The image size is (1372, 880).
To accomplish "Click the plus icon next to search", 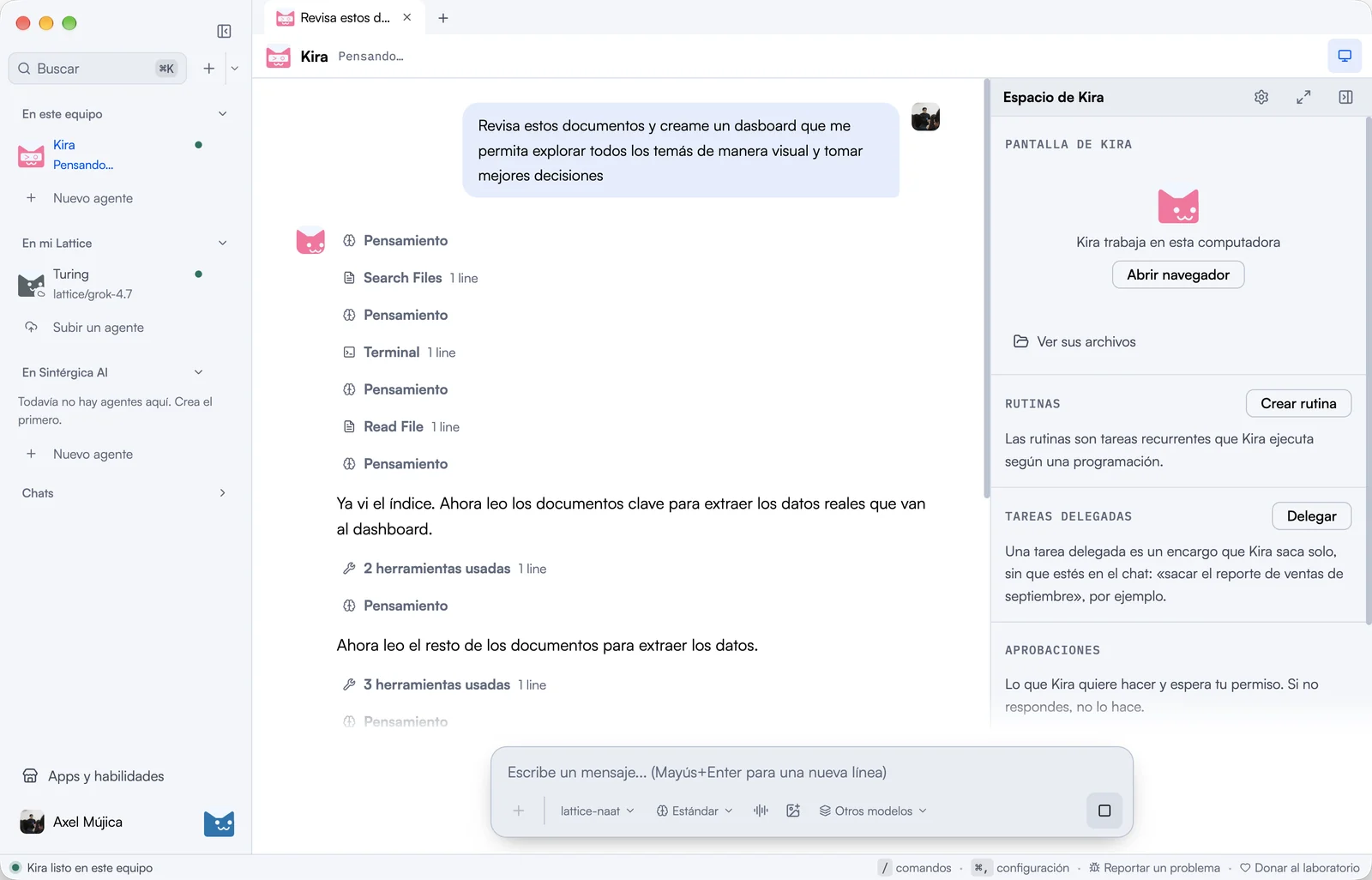I will [209, 69].
